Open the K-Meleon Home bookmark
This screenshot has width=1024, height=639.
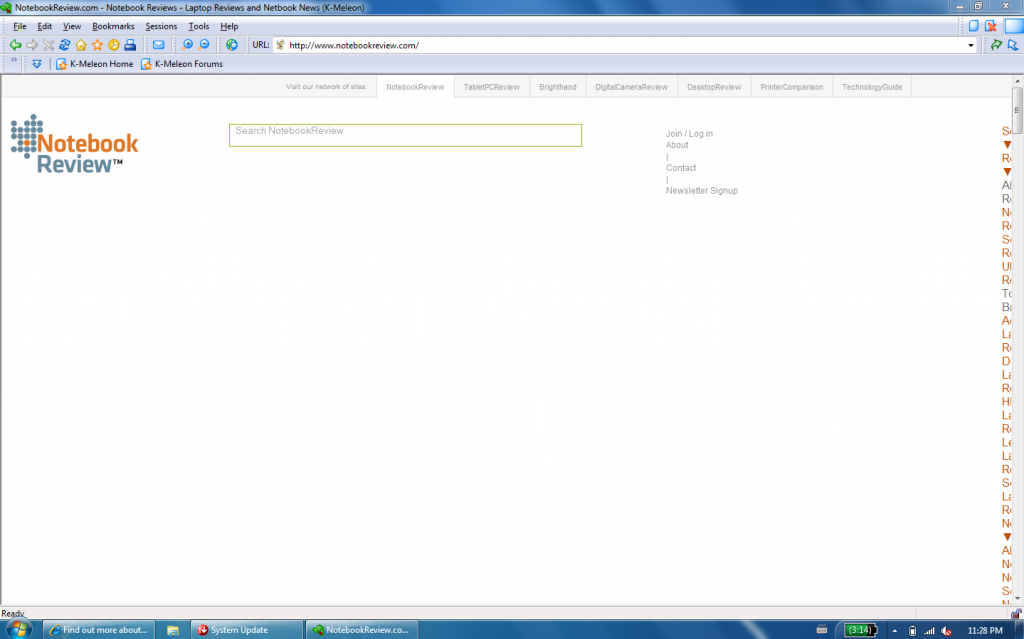click(95, 64)
